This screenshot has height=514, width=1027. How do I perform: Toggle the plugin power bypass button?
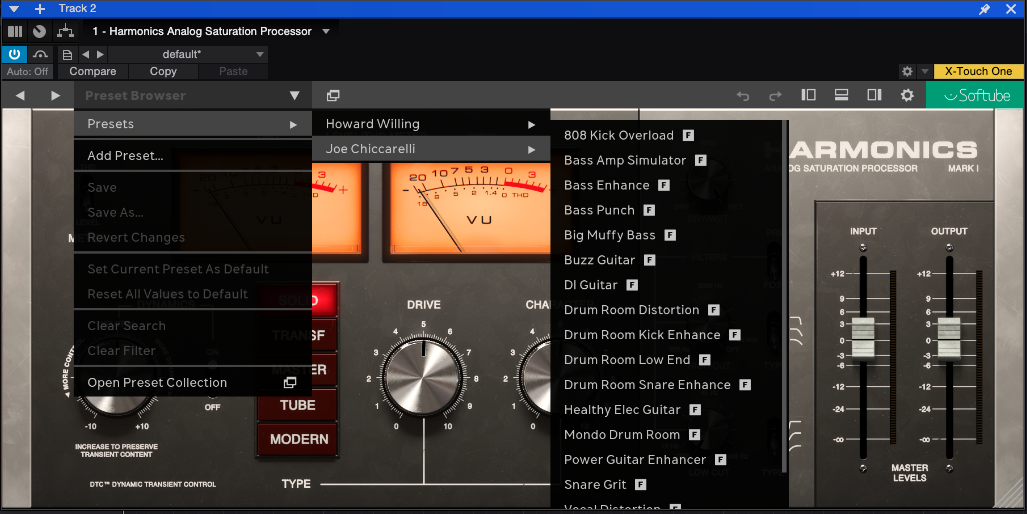pyautogui.click(x=14, y=54)
